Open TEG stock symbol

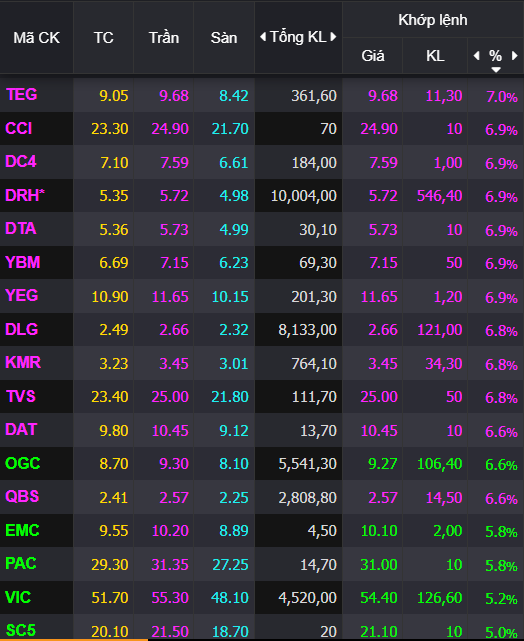pos(22,95)
